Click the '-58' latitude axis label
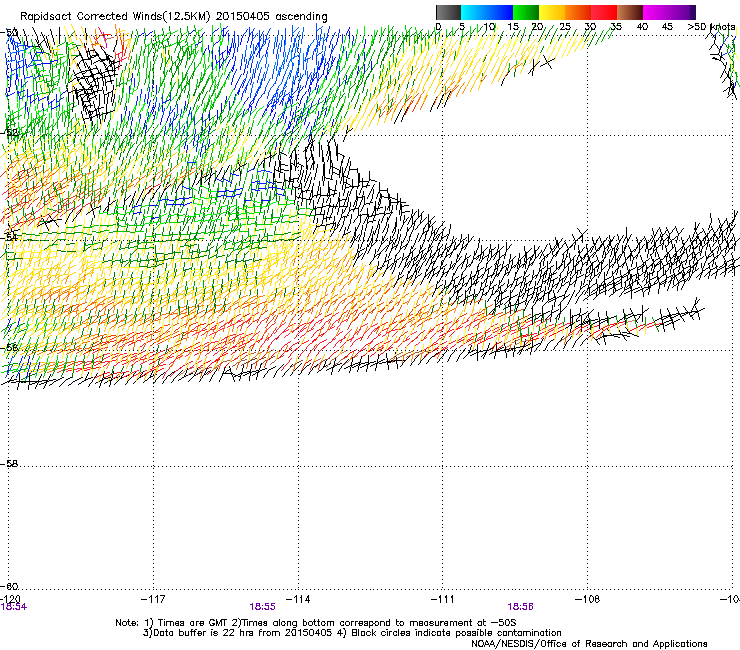The width and height of the screenshot is (740, 650). [x=9, y=464]
